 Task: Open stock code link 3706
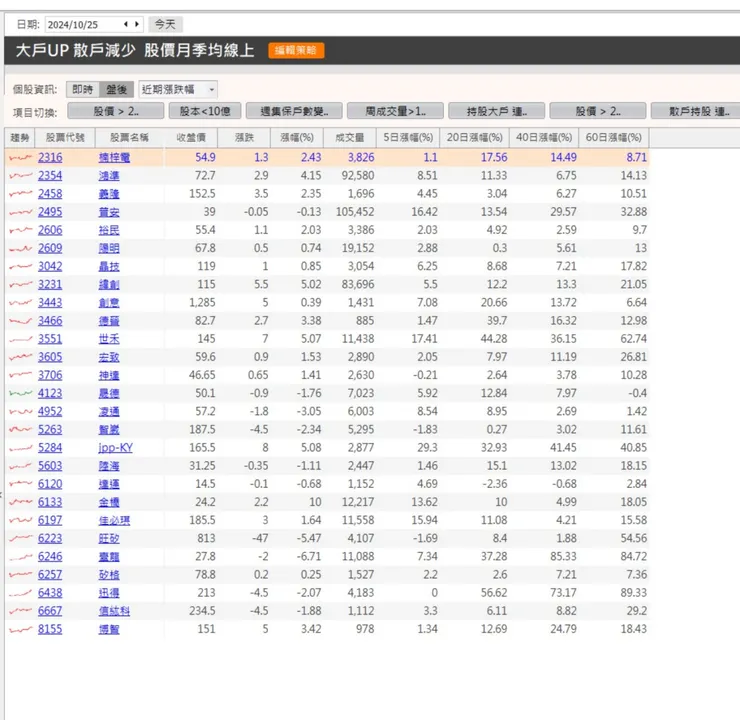[50, 375]
